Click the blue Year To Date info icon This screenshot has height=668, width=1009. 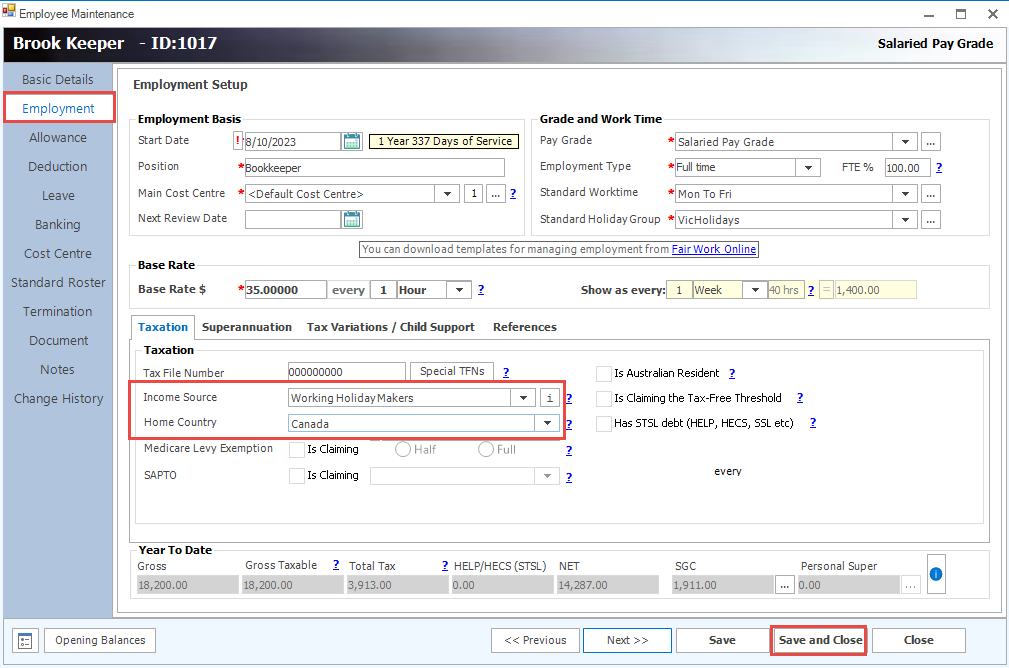coord(936,574)
